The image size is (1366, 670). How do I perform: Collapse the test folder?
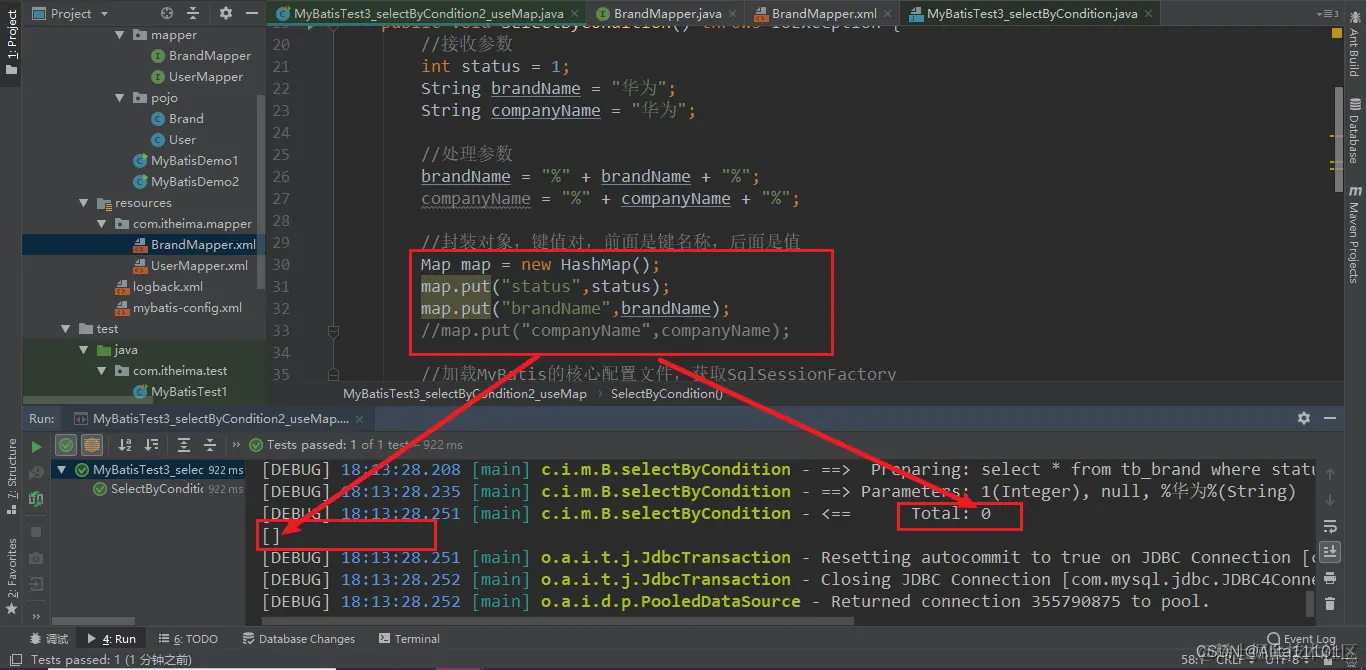coord(67,329)
